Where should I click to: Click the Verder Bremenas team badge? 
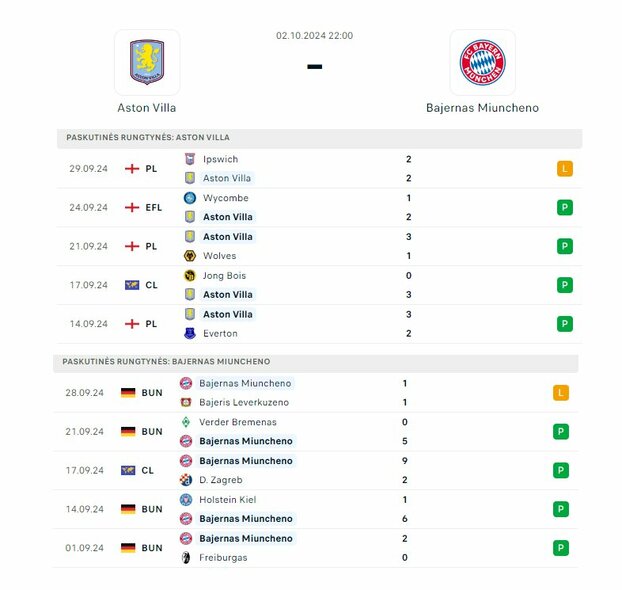[x=186, y=422]
